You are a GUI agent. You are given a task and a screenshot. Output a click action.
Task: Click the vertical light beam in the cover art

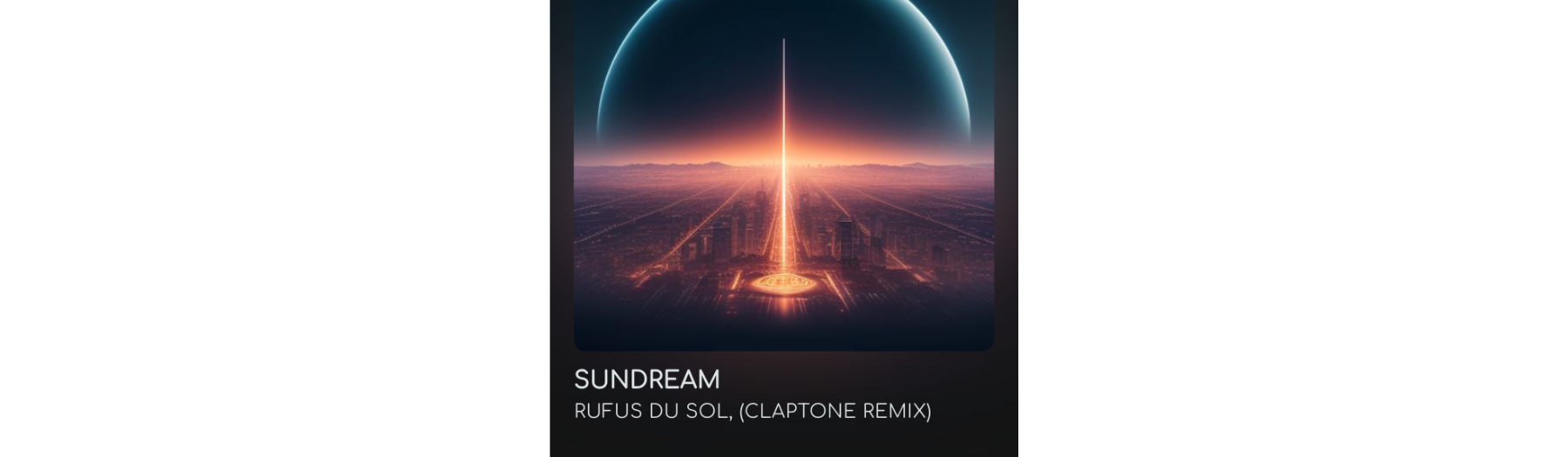click(784, 157)
